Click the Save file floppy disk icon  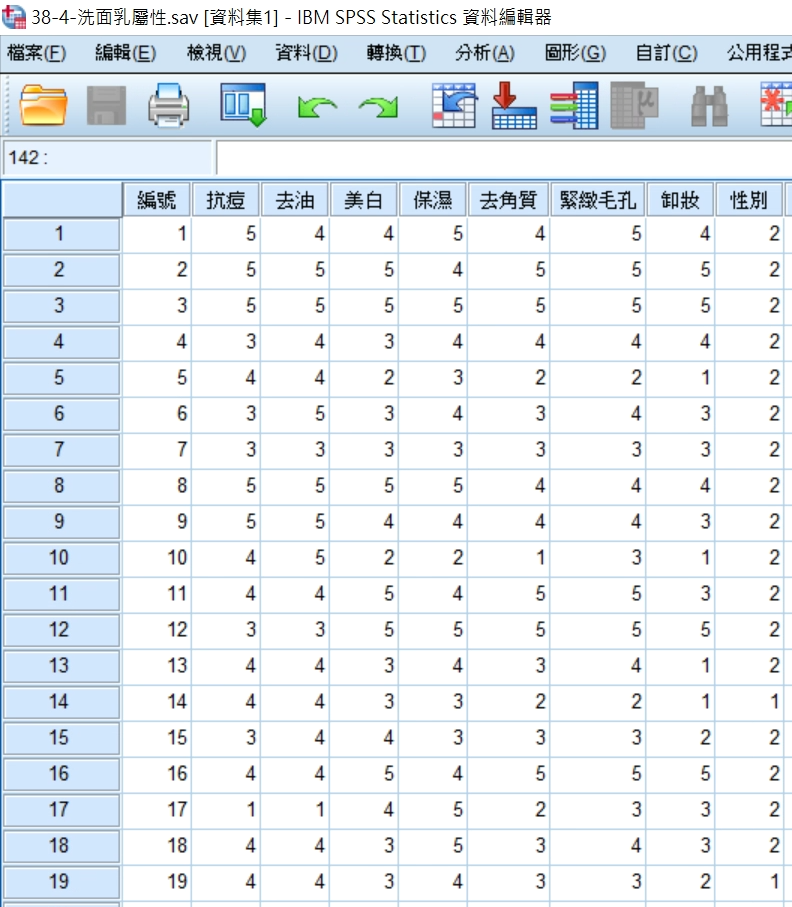tap(106, 105)
